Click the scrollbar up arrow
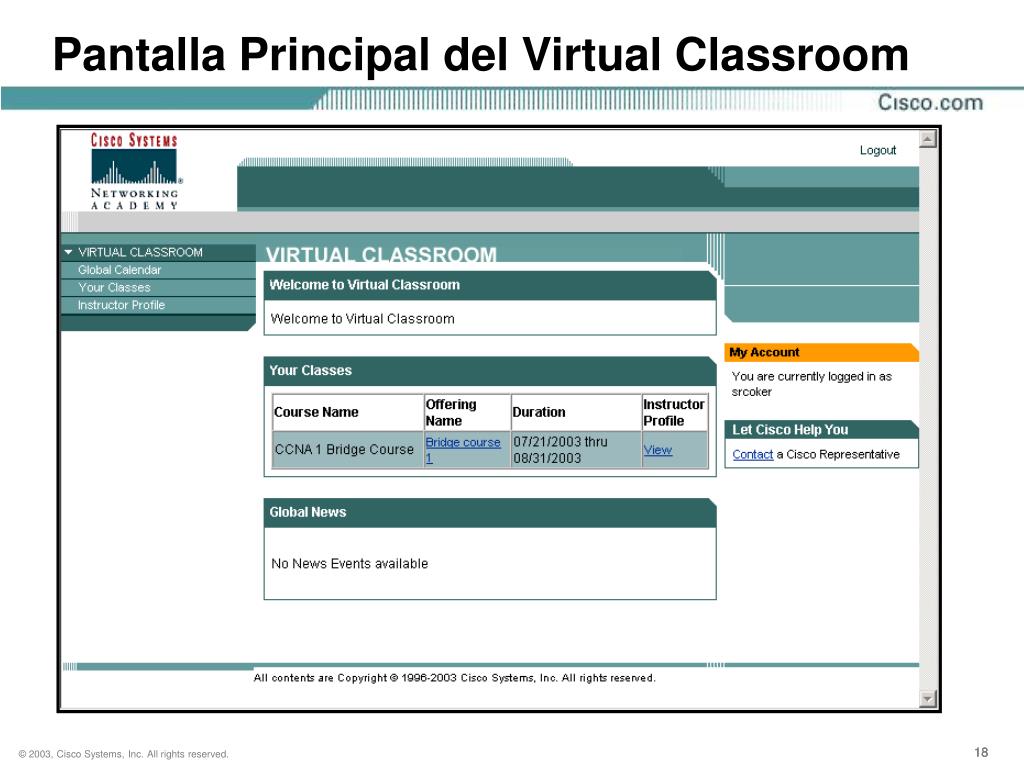Image resolution: width=1024 pixels, height=768 pixels. [x=928, y=139]
